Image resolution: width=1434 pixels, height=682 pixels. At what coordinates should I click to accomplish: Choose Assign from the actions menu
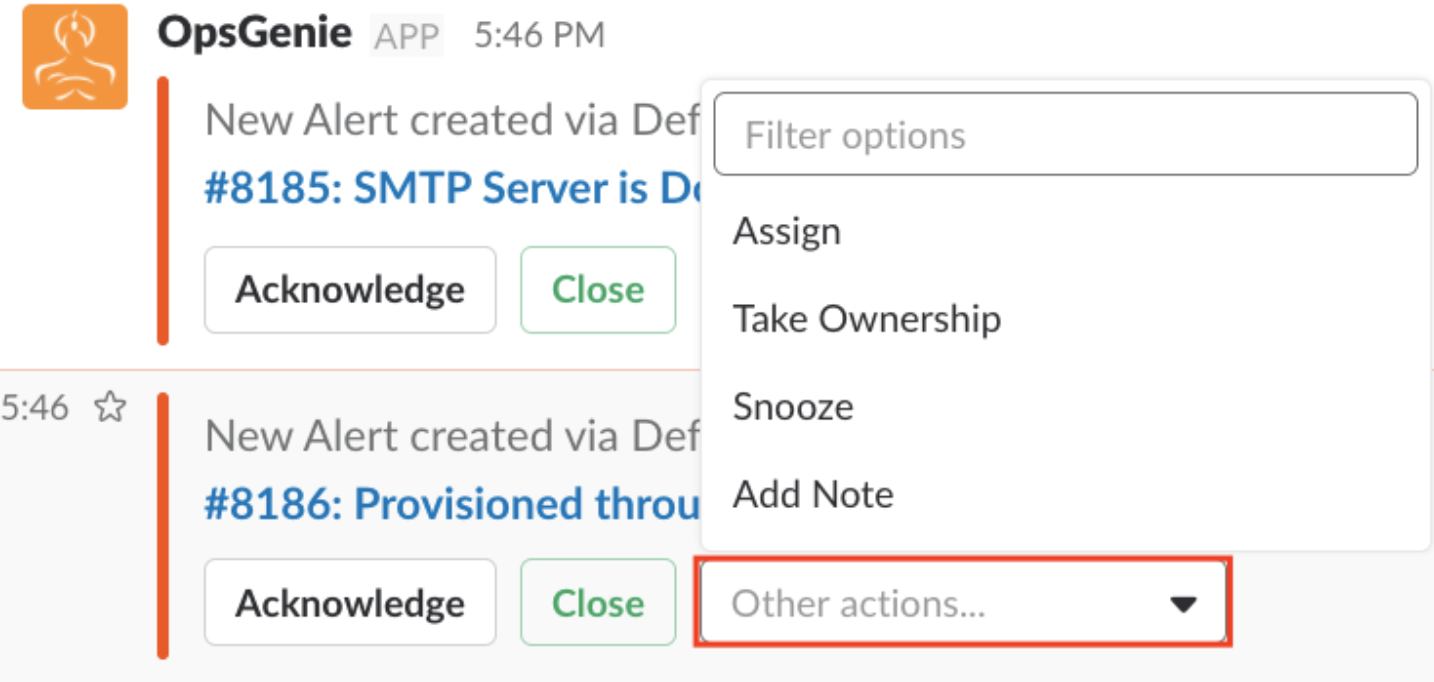(787, 232)
